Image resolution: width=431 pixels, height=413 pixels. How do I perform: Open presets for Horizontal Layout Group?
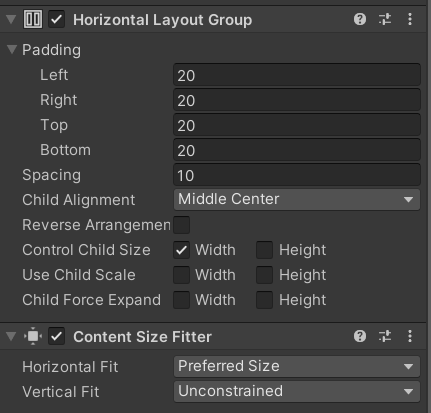pyautogui.click(x=385, y=19)
